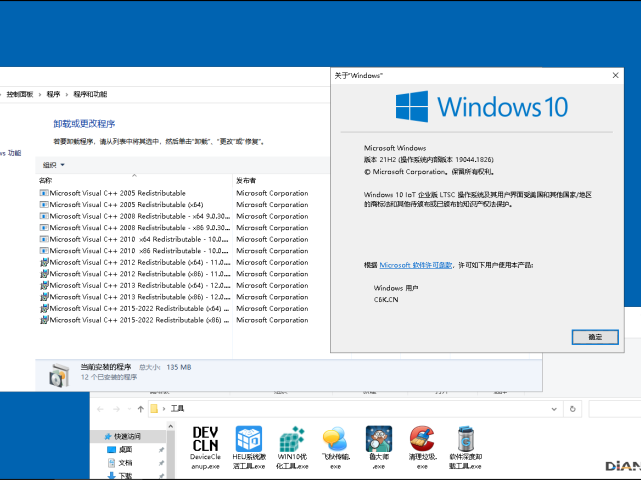Click the 版本 21H2 build number line
The width and height of the screenshot is (641, 480).
pyautogui.click(x=428, y=159)
